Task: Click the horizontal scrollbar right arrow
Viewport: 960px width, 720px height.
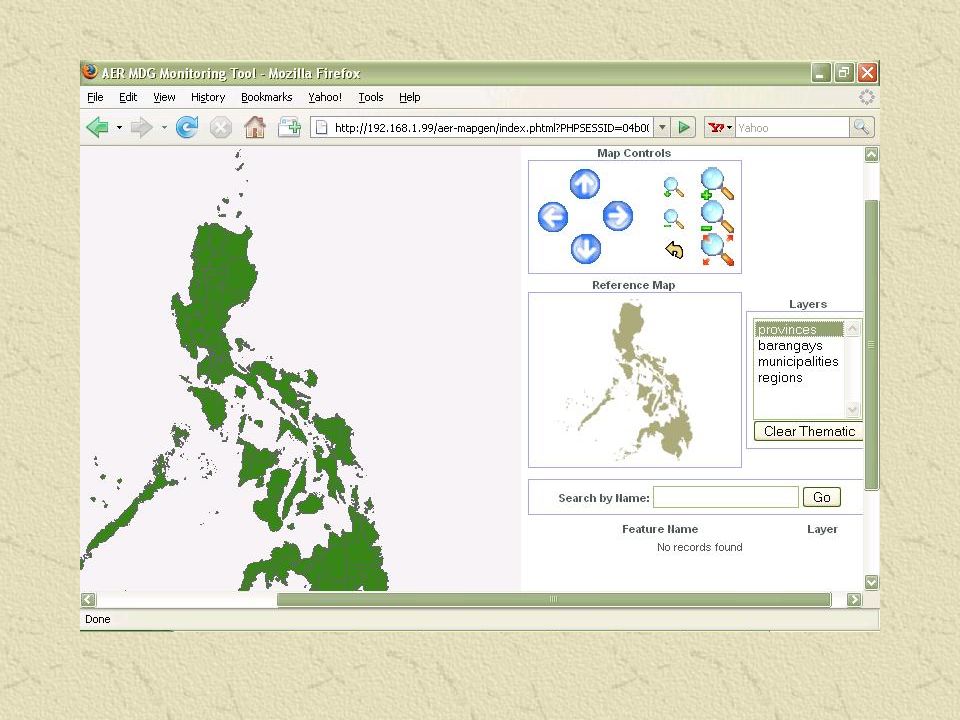Action: 854,599
